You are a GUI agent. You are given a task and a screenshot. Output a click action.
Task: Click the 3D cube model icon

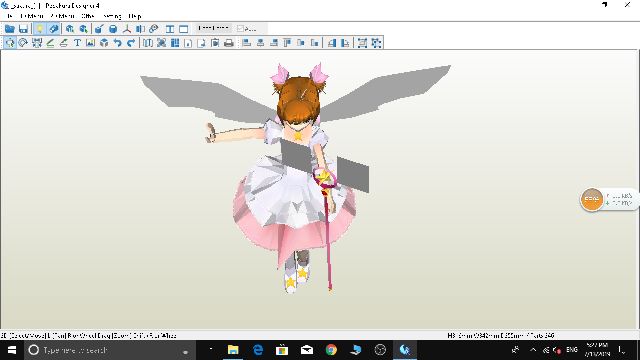(104, 42)
